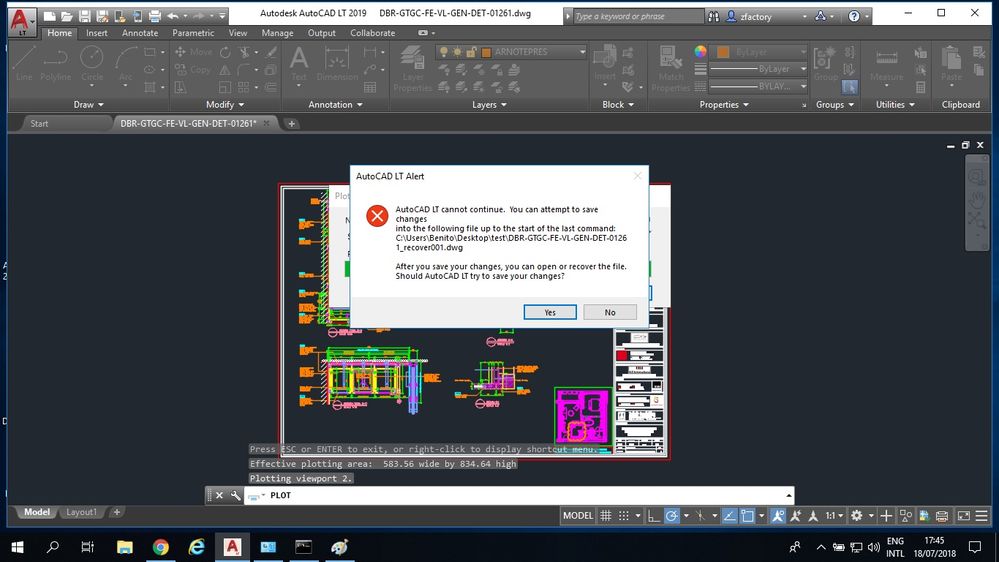Select the Arc tool
Image resolution: width=999 pixels, height=562 pixels.
[126, 64]
